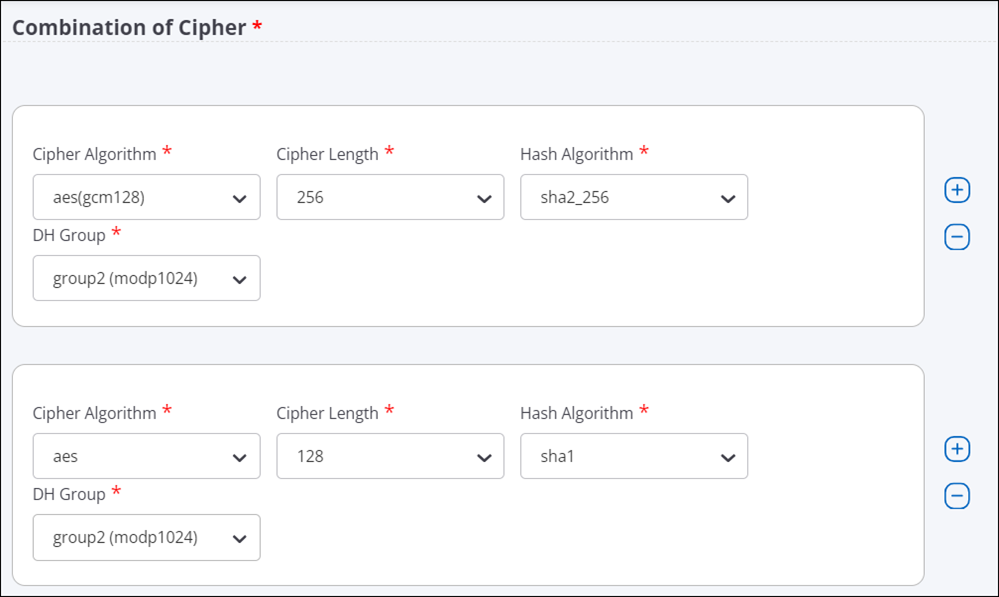Click the Hash Algorithm label above sha1
Image resolution: width=999 pixels, height=597 pixels.
pos(576,413)
